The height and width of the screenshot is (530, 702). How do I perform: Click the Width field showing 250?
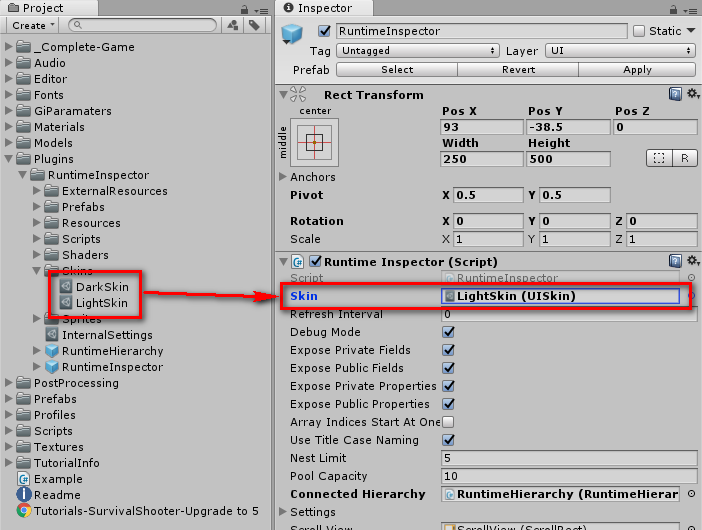tap(482, 159)
